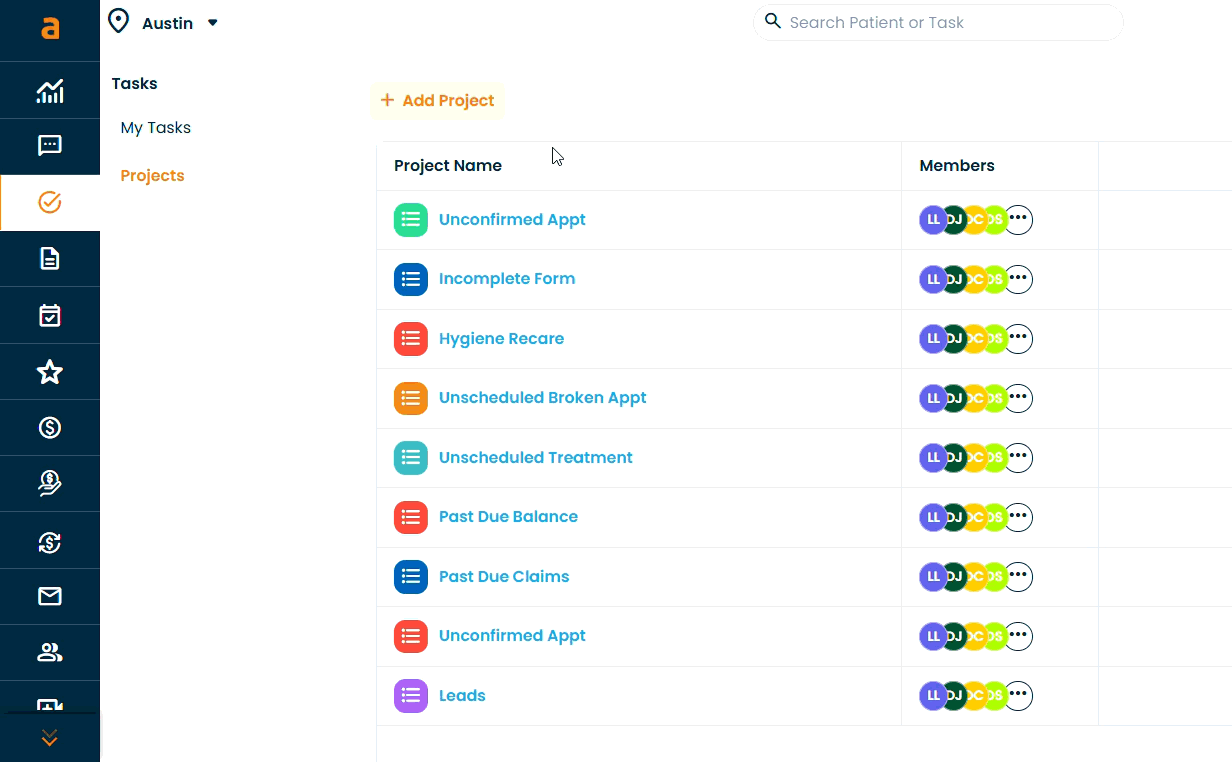Click the Add Project button
Image resolution: width=1232 pixels, height=762 pixels.
tap(437, 101)
